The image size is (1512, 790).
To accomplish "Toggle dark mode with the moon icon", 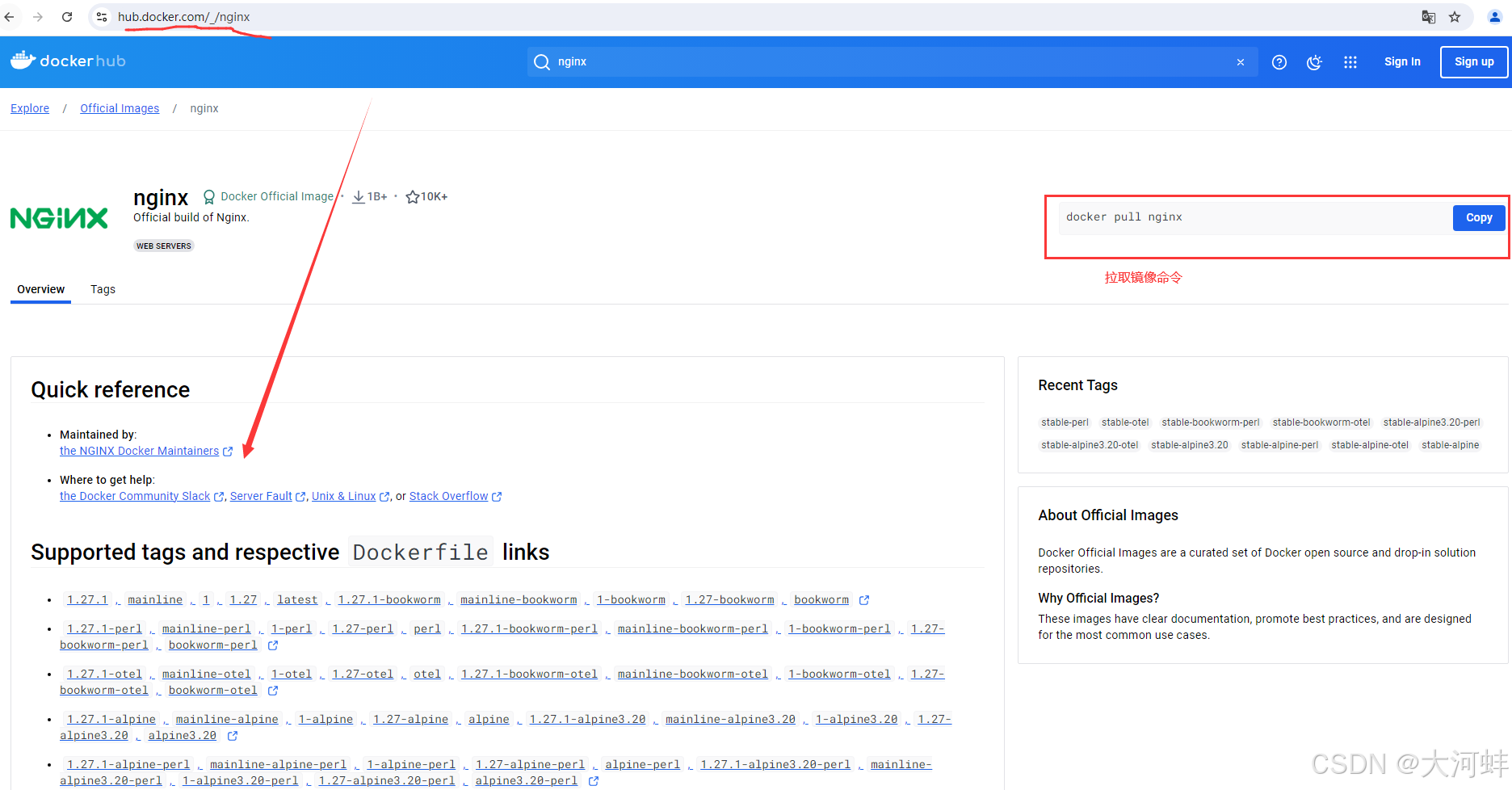I will point(1314,61).
